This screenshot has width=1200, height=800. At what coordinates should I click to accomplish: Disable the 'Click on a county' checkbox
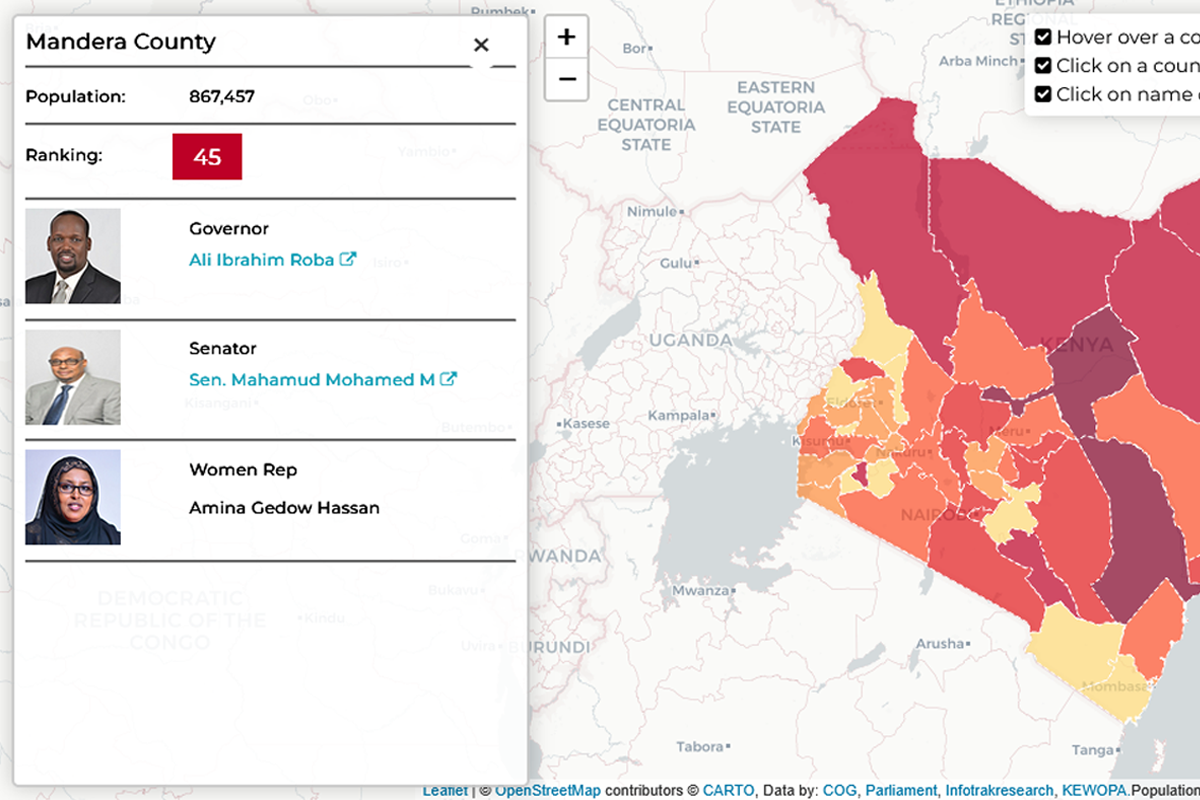pyautogui.click(x=1043, y=65)
